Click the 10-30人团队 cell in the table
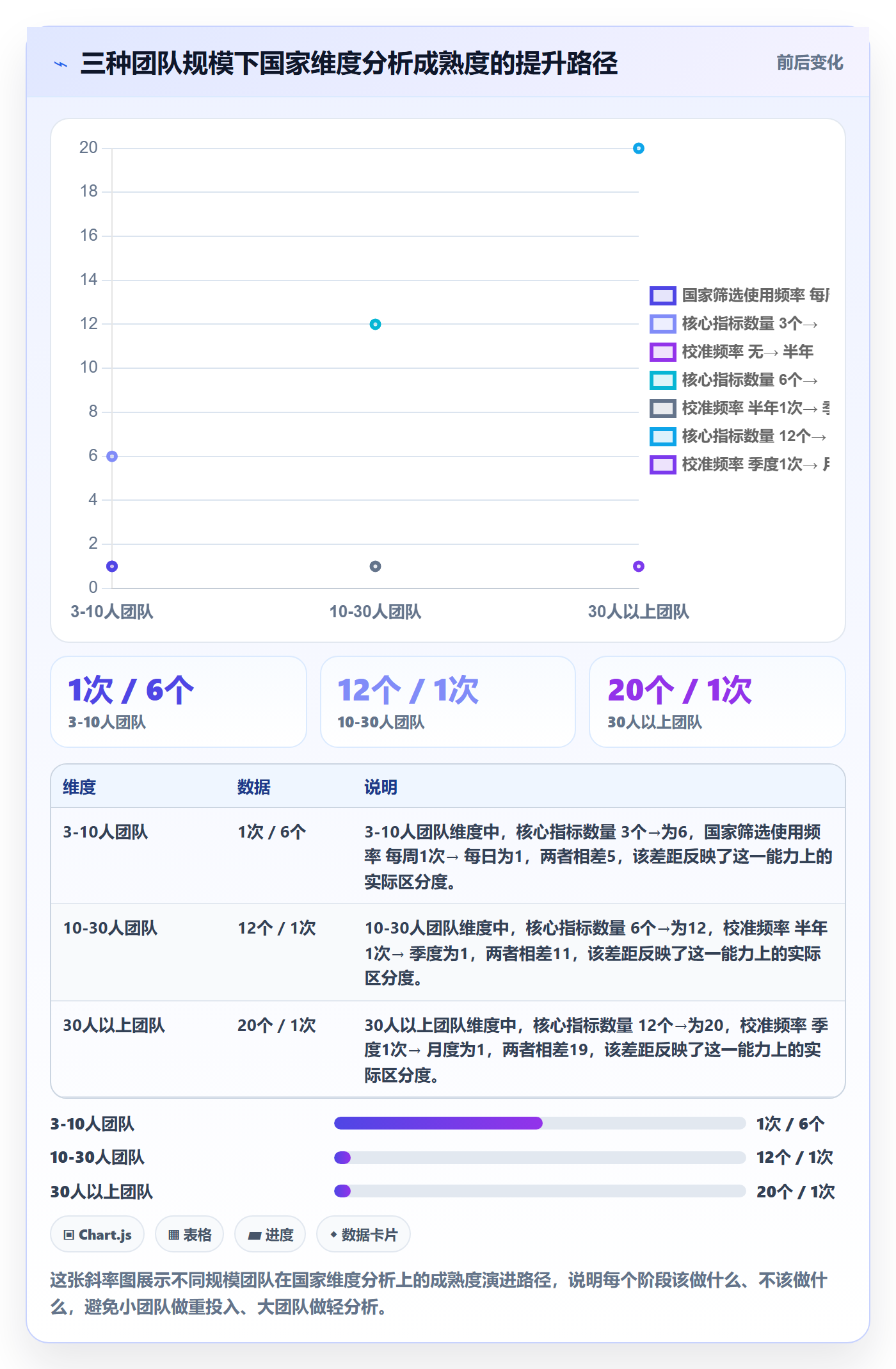The image size is (896, 1369). point(110,928)
